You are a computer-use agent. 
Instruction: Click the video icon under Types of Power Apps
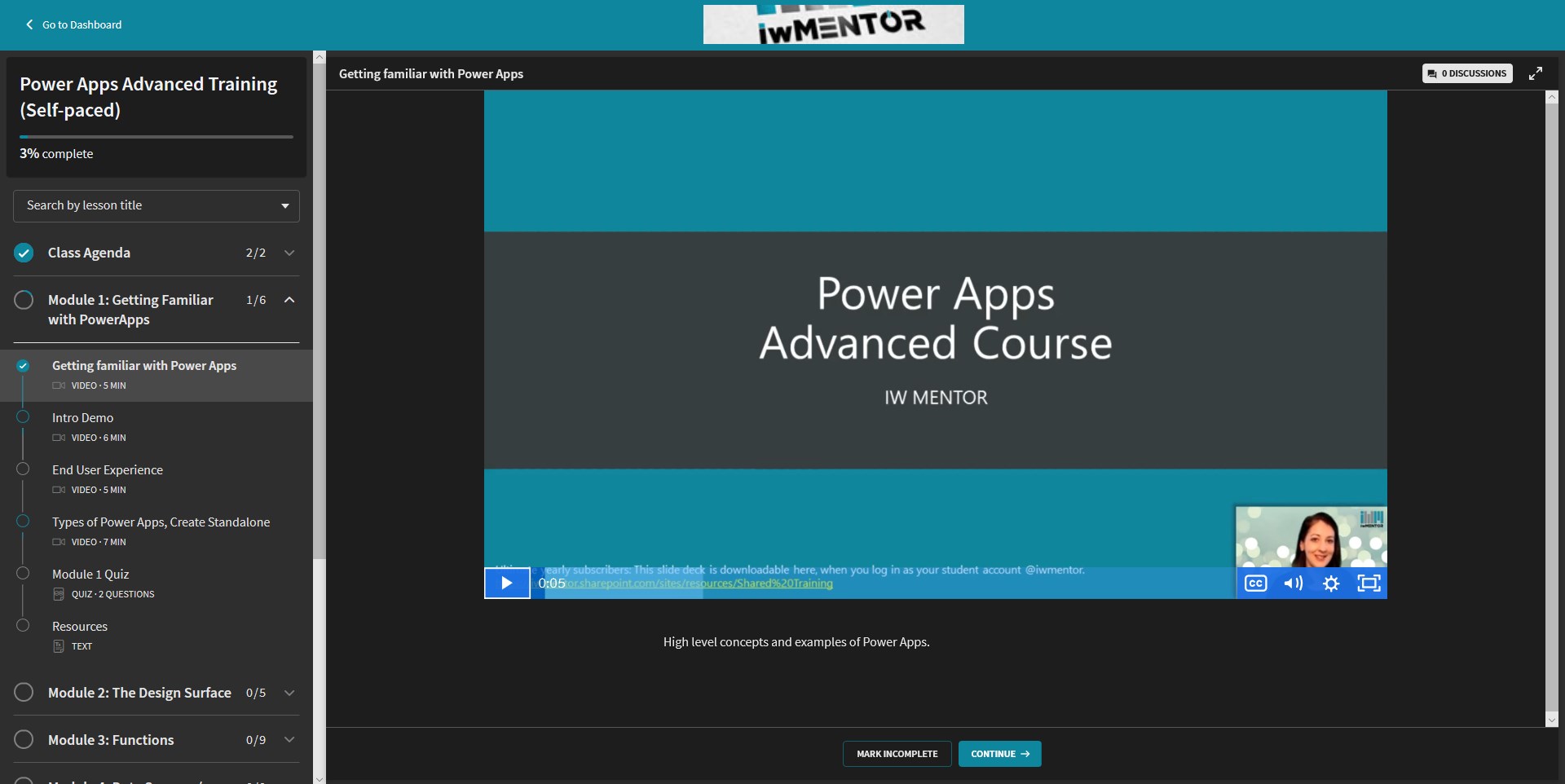click(x=59, y=542)
